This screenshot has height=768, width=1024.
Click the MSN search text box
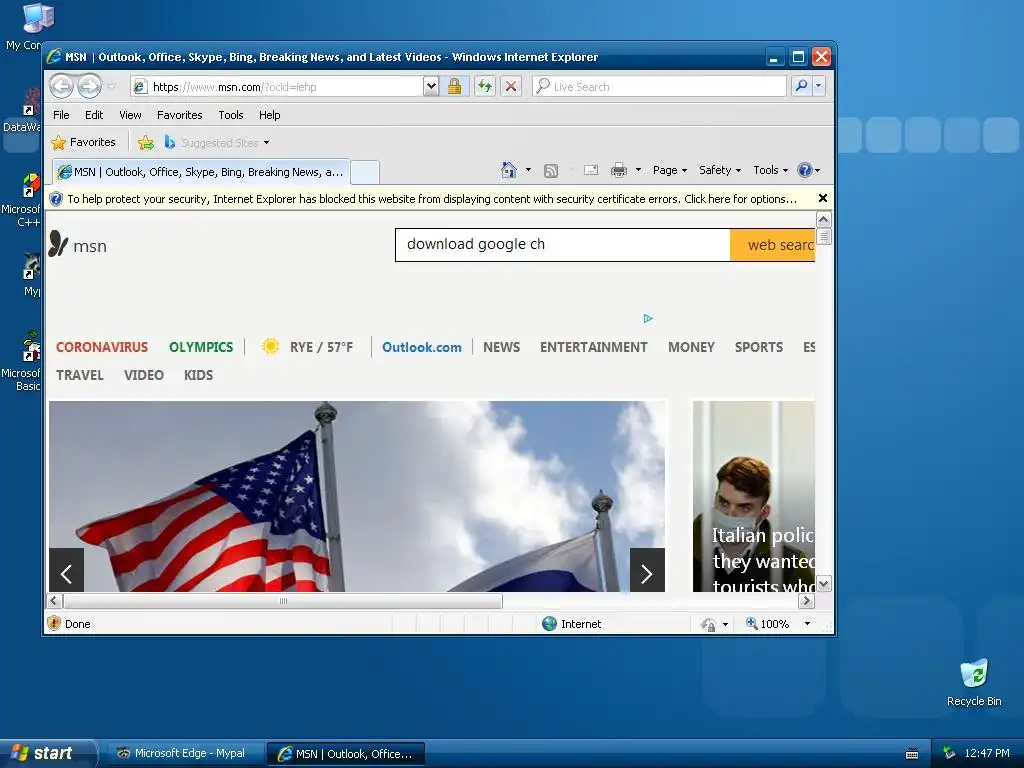click(x=562, y=245)
